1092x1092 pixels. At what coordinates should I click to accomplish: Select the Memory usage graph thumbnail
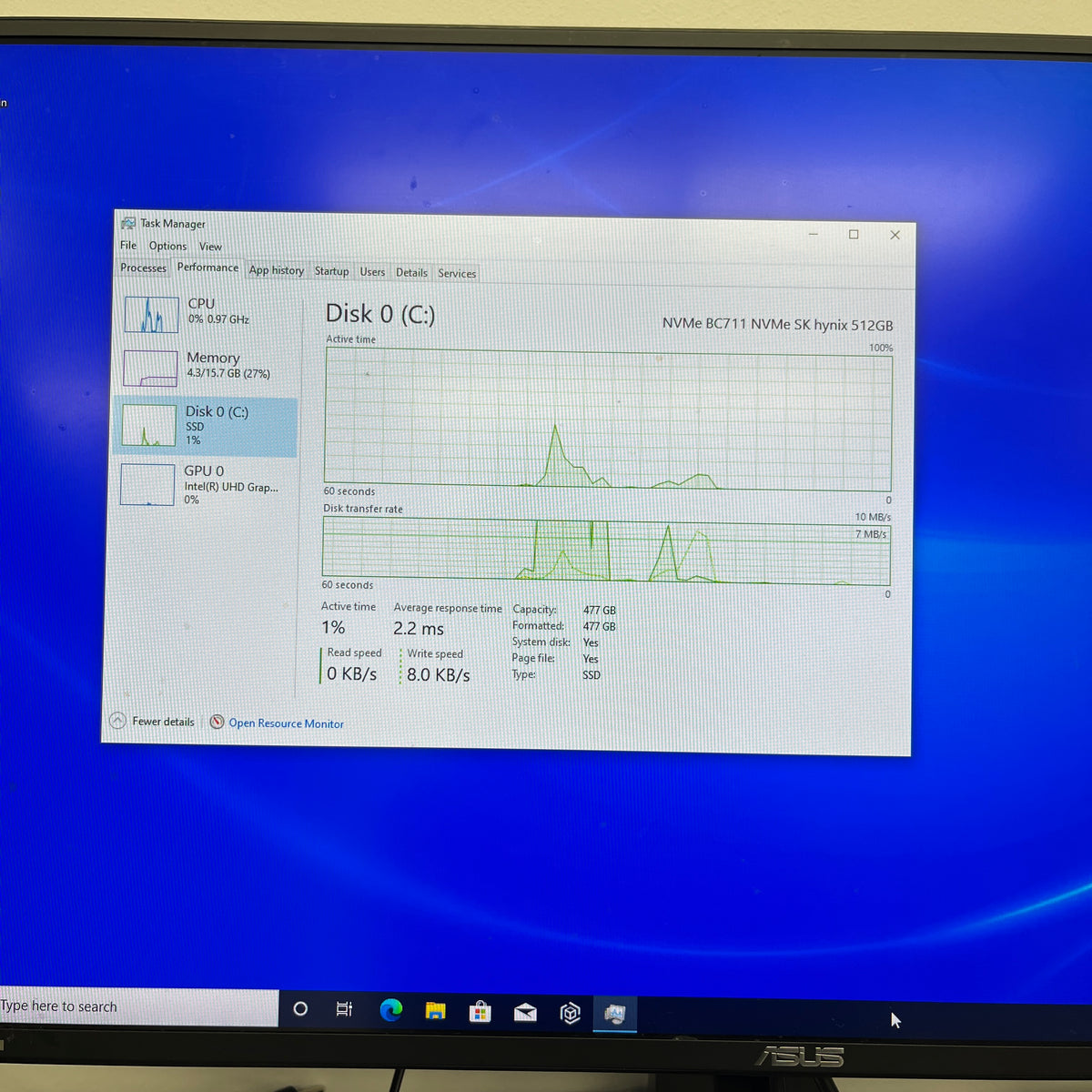(150, 369)
